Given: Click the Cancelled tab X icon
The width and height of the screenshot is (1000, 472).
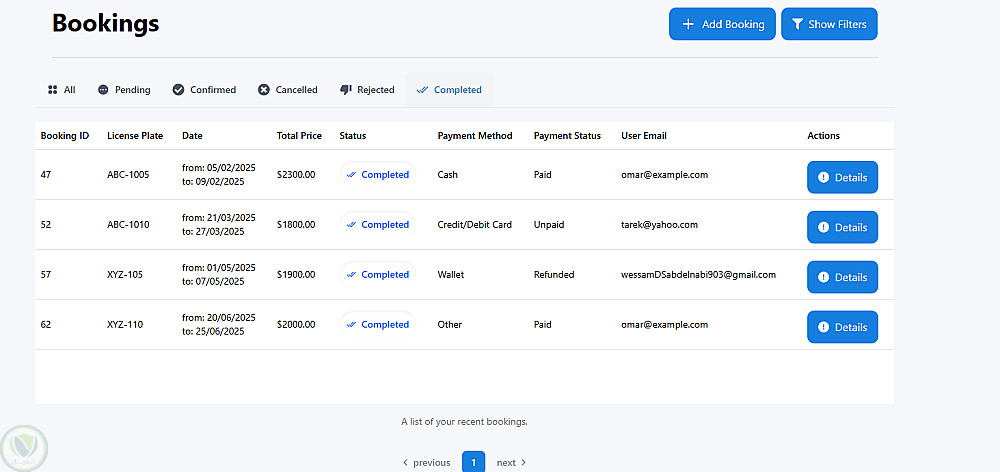Looking at the screenshot, I should (264, 90).
